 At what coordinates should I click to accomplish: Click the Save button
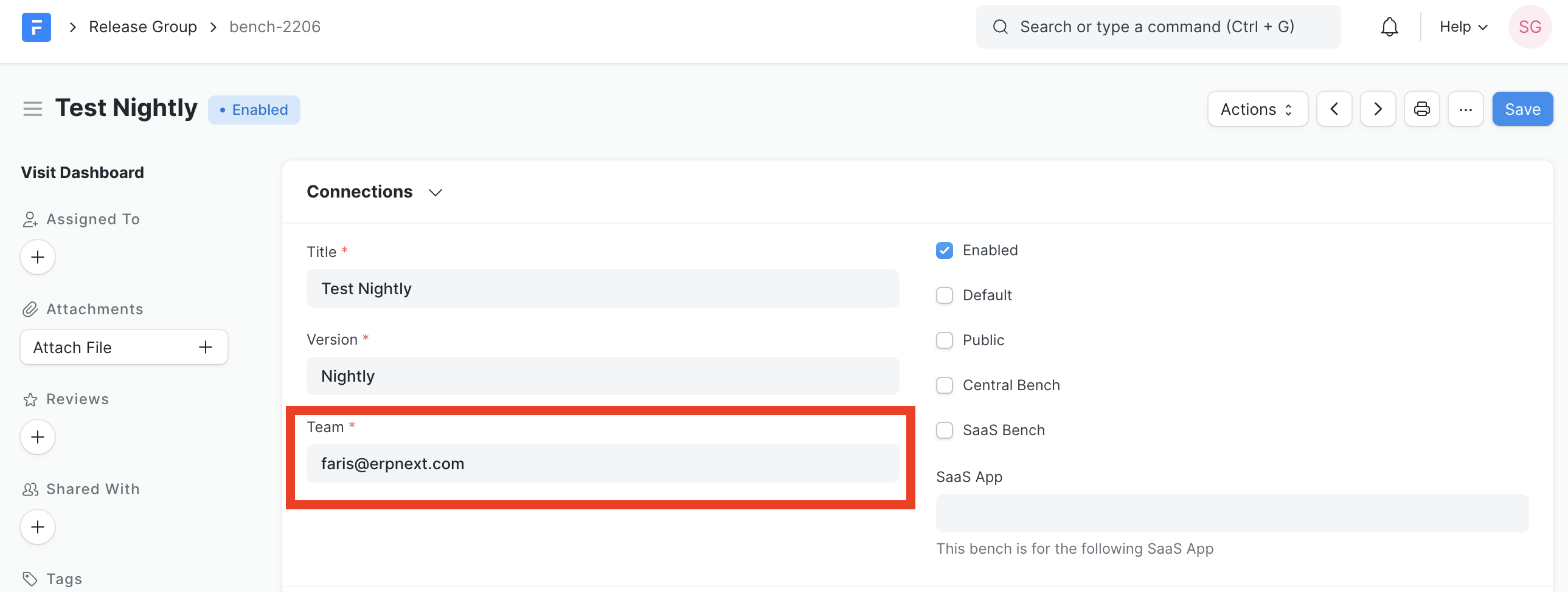[x=1522, y=109]
